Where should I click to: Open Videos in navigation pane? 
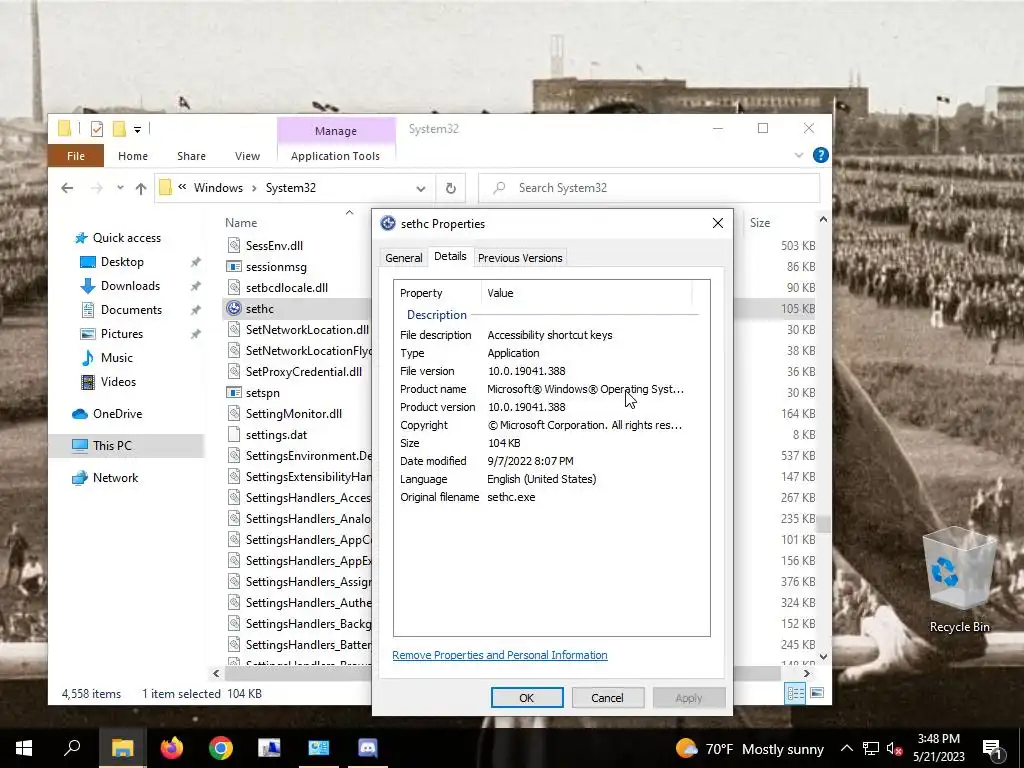point(118,382)
